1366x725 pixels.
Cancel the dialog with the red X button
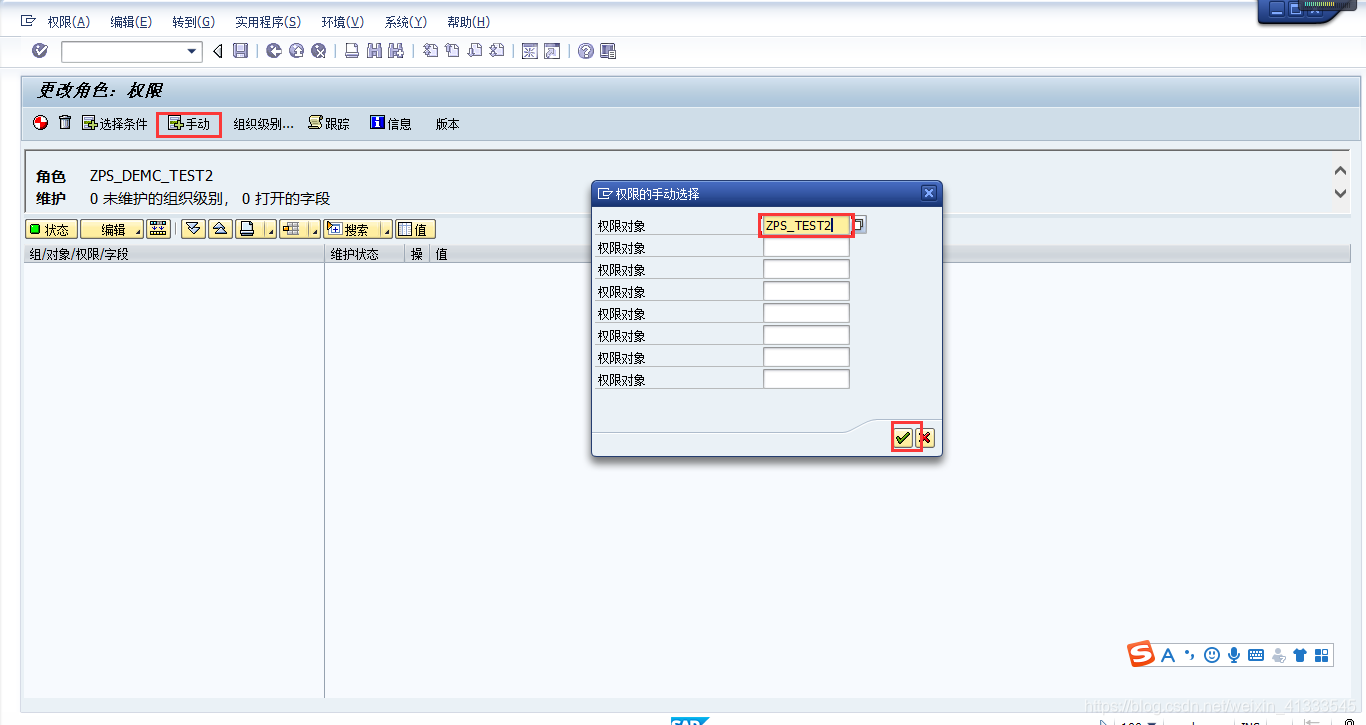coord(926,437)
